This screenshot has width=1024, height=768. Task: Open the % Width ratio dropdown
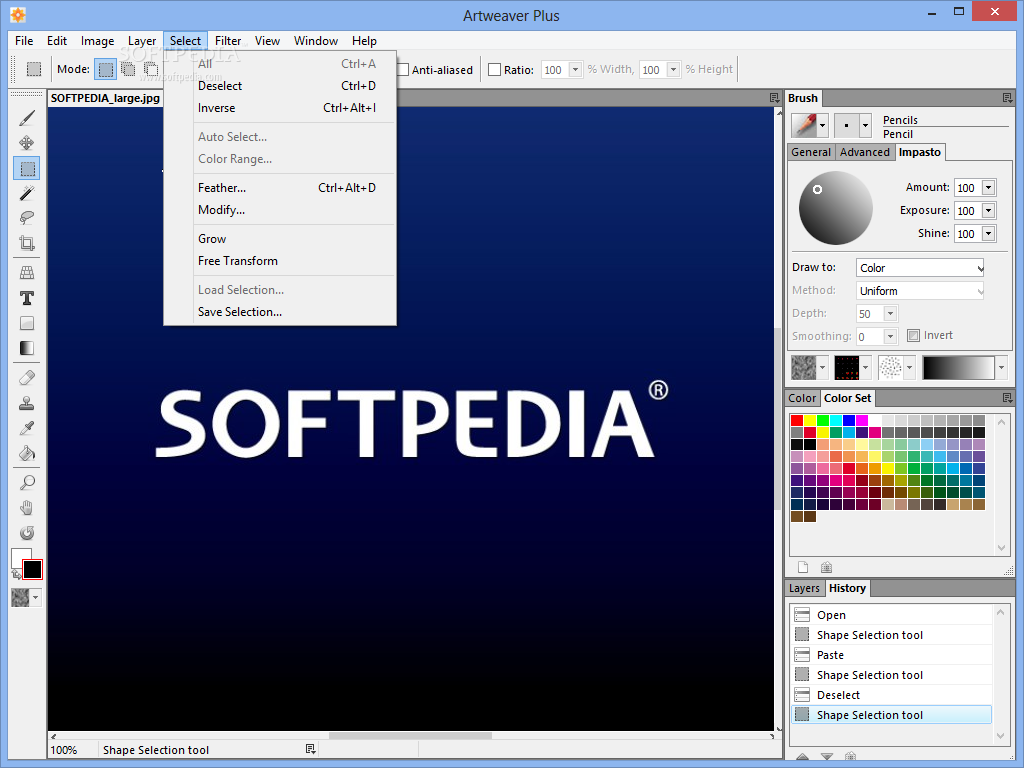[575, 69]
